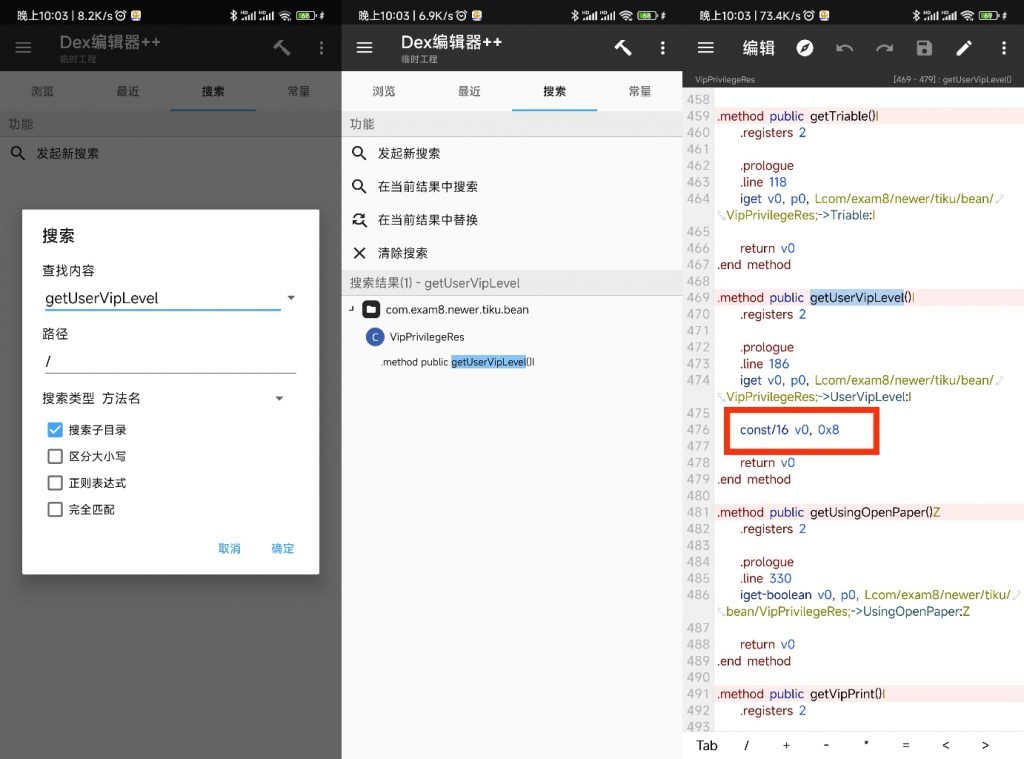
Task: Enable the 区分大小写 case sensitive option
Action: [x=55, y=456]
